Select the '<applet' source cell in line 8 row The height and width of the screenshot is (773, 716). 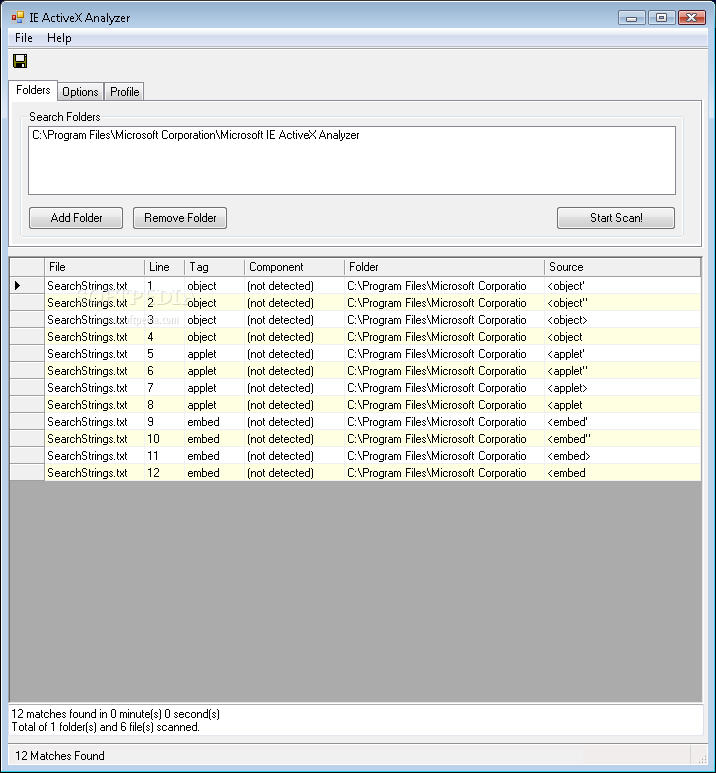click(622, 405)
